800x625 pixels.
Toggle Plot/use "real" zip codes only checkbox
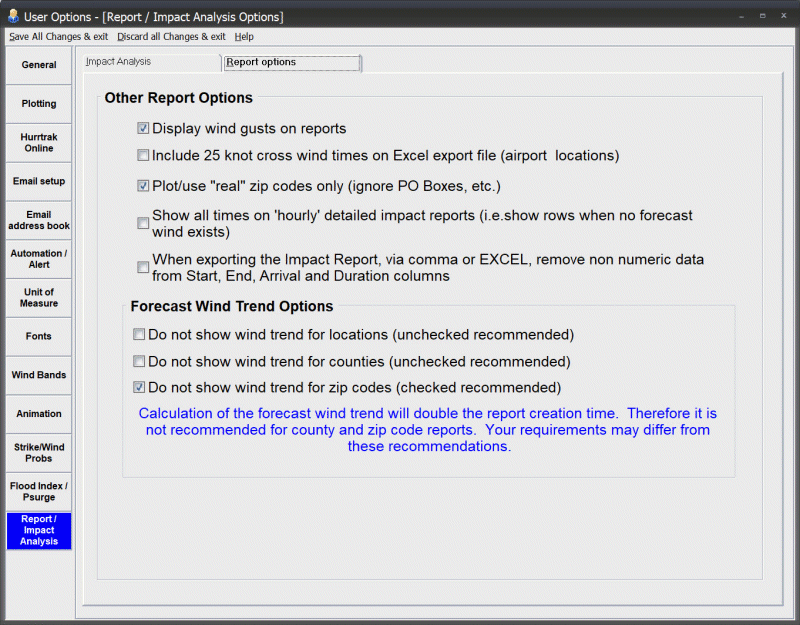[x=143, y=186]
